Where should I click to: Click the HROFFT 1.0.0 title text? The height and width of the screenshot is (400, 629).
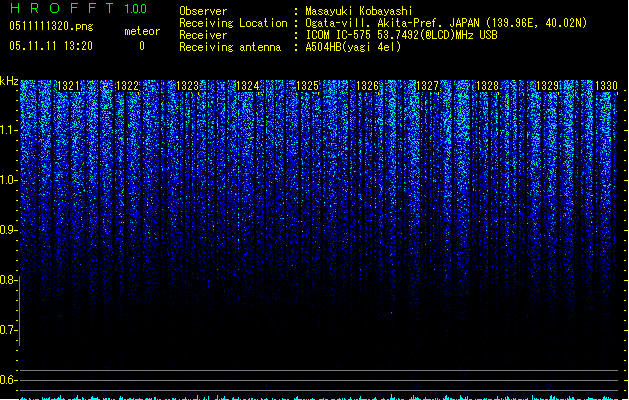[x=78, y=8]
